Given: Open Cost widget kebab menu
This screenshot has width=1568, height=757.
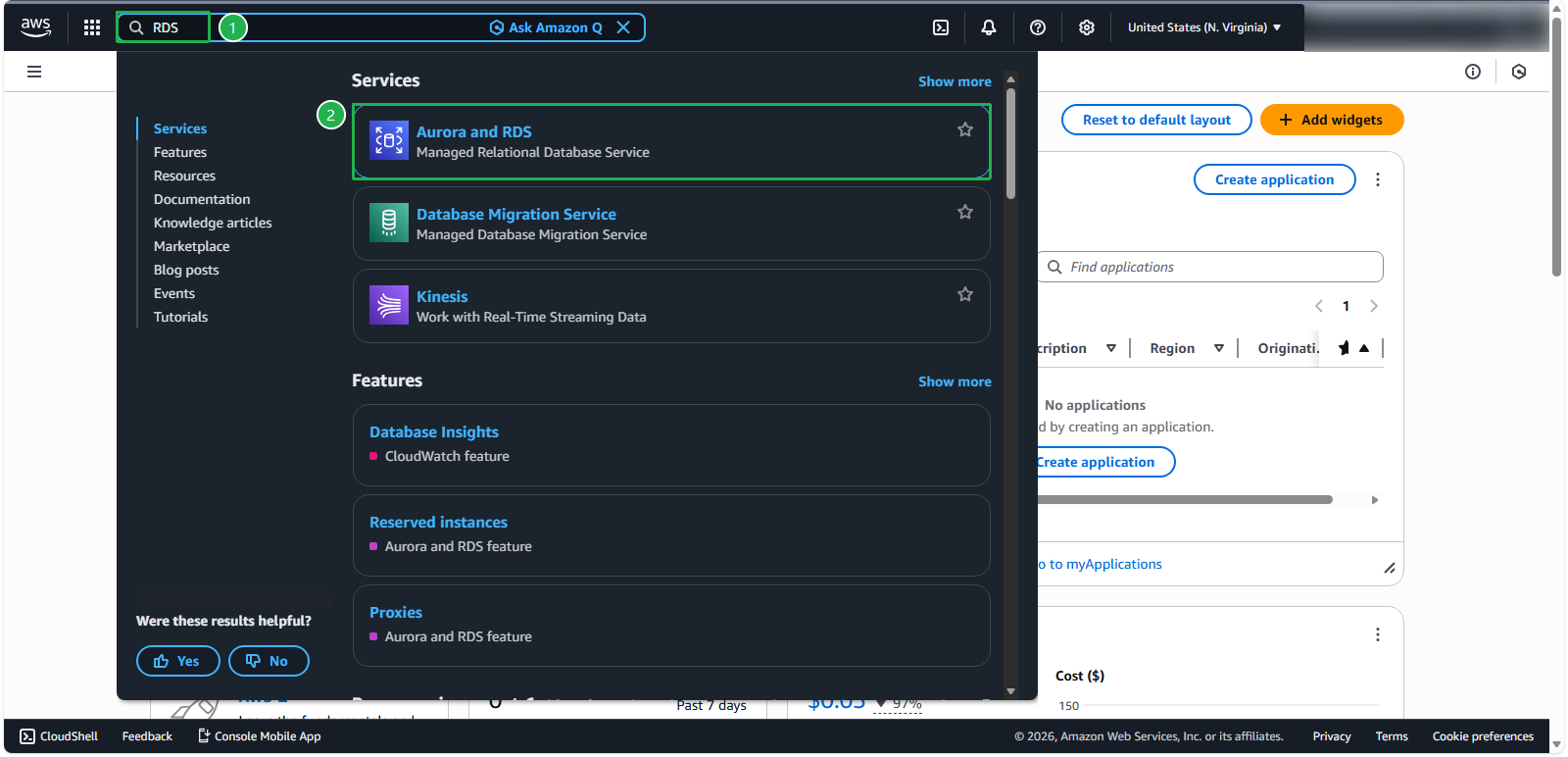Looking at the screenshot, I should (x=1378, y=634).
